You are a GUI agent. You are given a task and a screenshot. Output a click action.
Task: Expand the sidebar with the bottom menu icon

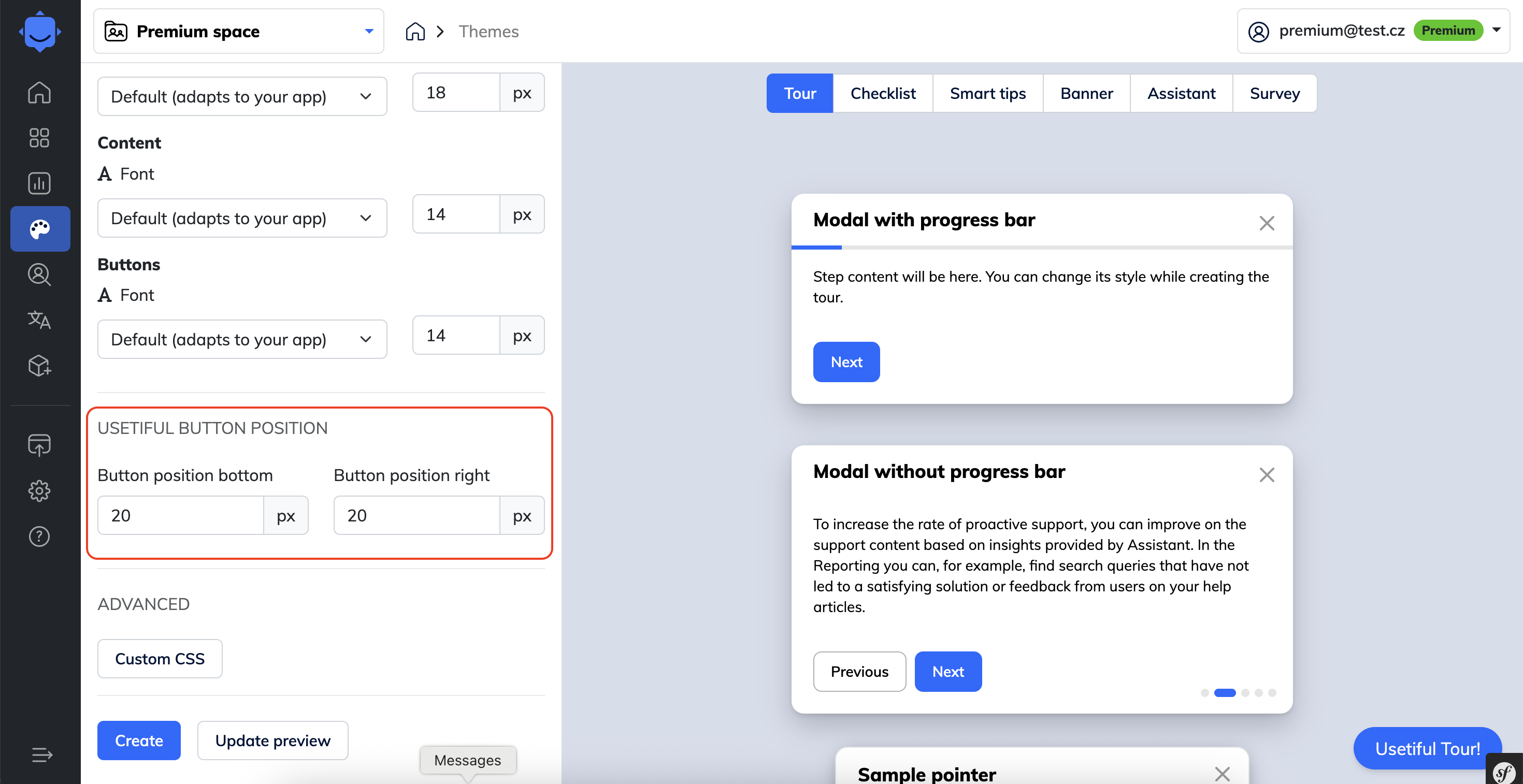(42, 754)
